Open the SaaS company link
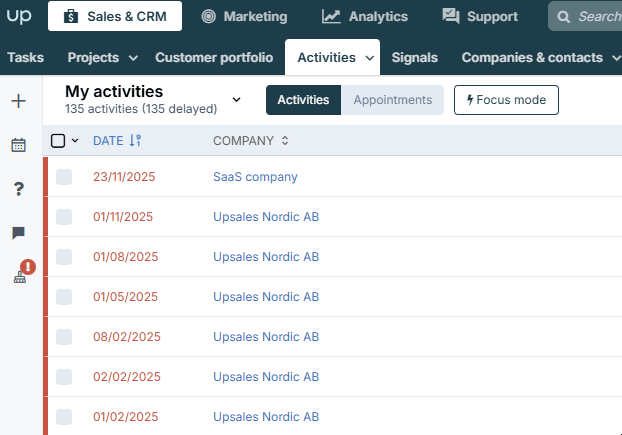Viewport: 622px width, 435px height. coord(255,177)
